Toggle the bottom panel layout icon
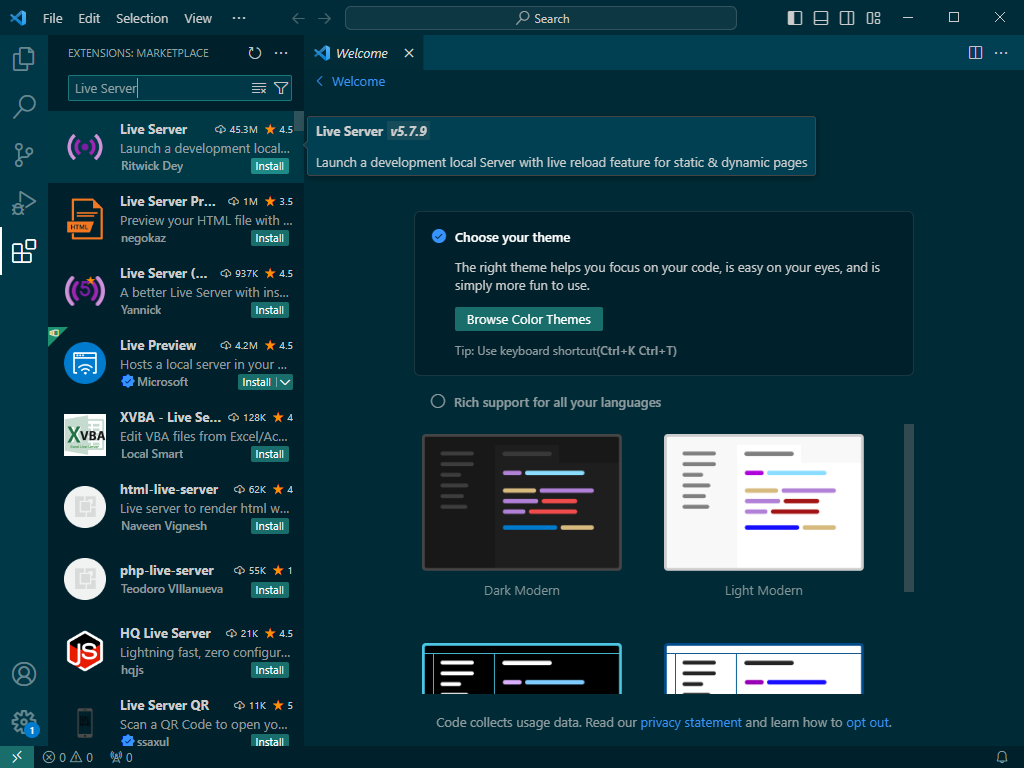Screen dimensions: 1024x768 [821, 18]
